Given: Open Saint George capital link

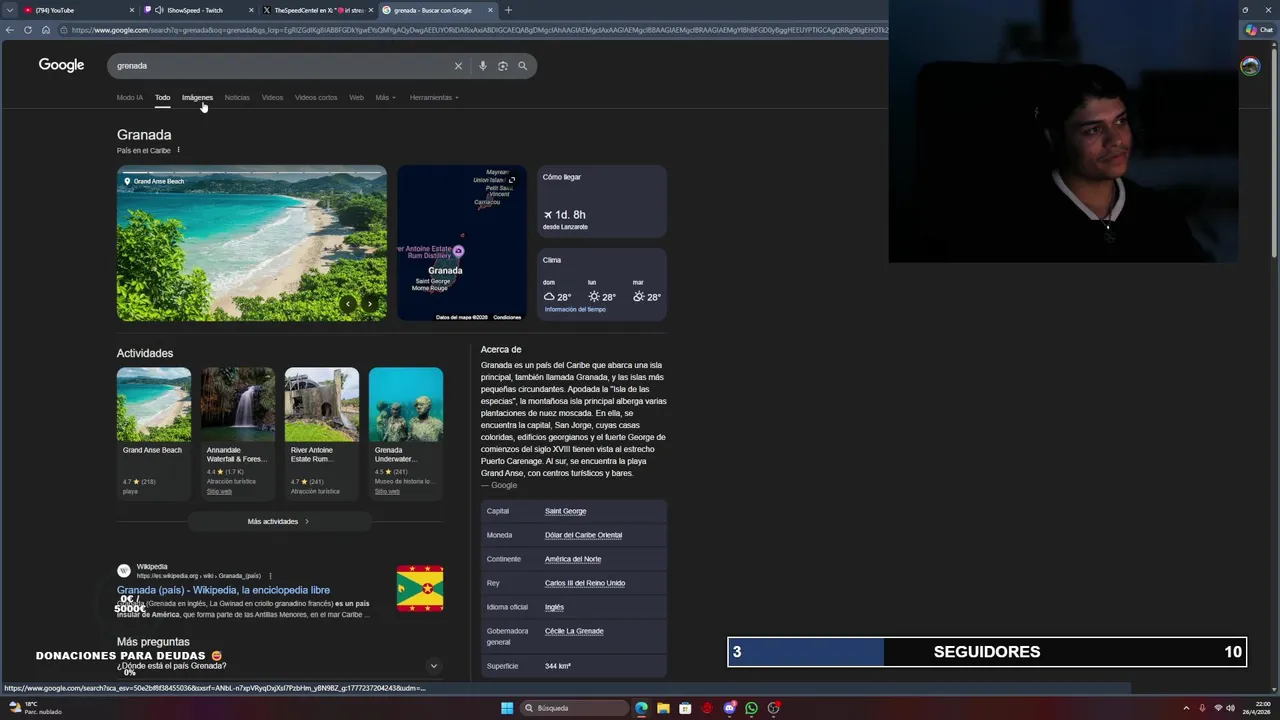Looking at the screenshot, I should 565,511.
